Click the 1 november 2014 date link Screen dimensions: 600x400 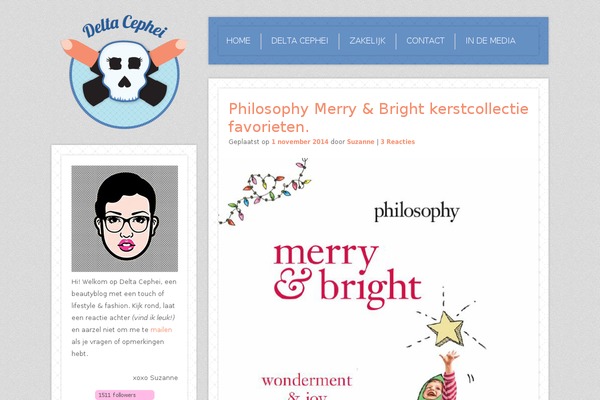[x=300, y=142]
